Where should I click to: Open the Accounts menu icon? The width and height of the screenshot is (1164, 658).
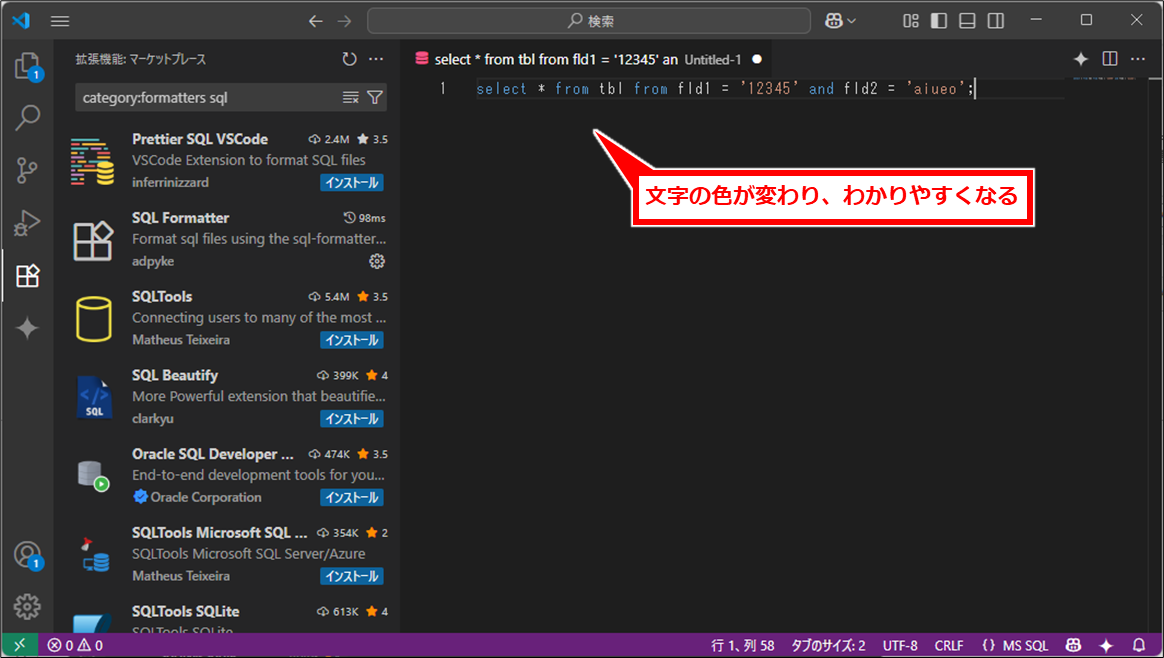(x=27, y=555)
